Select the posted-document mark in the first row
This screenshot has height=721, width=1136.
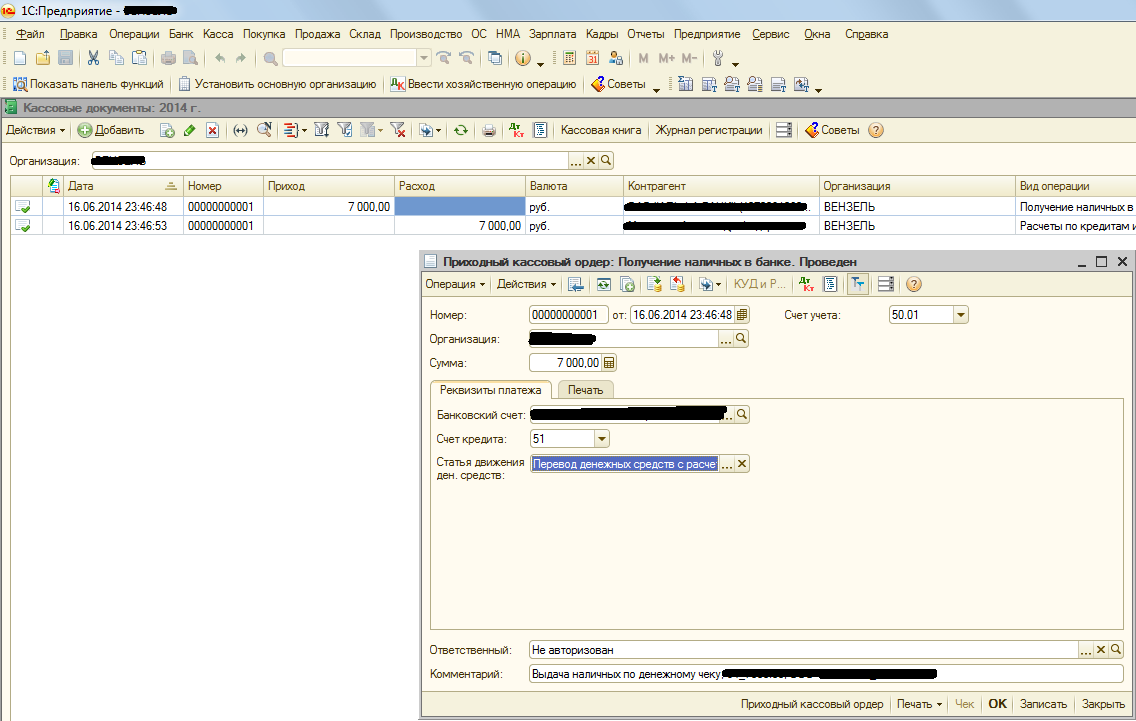point(22,207)
